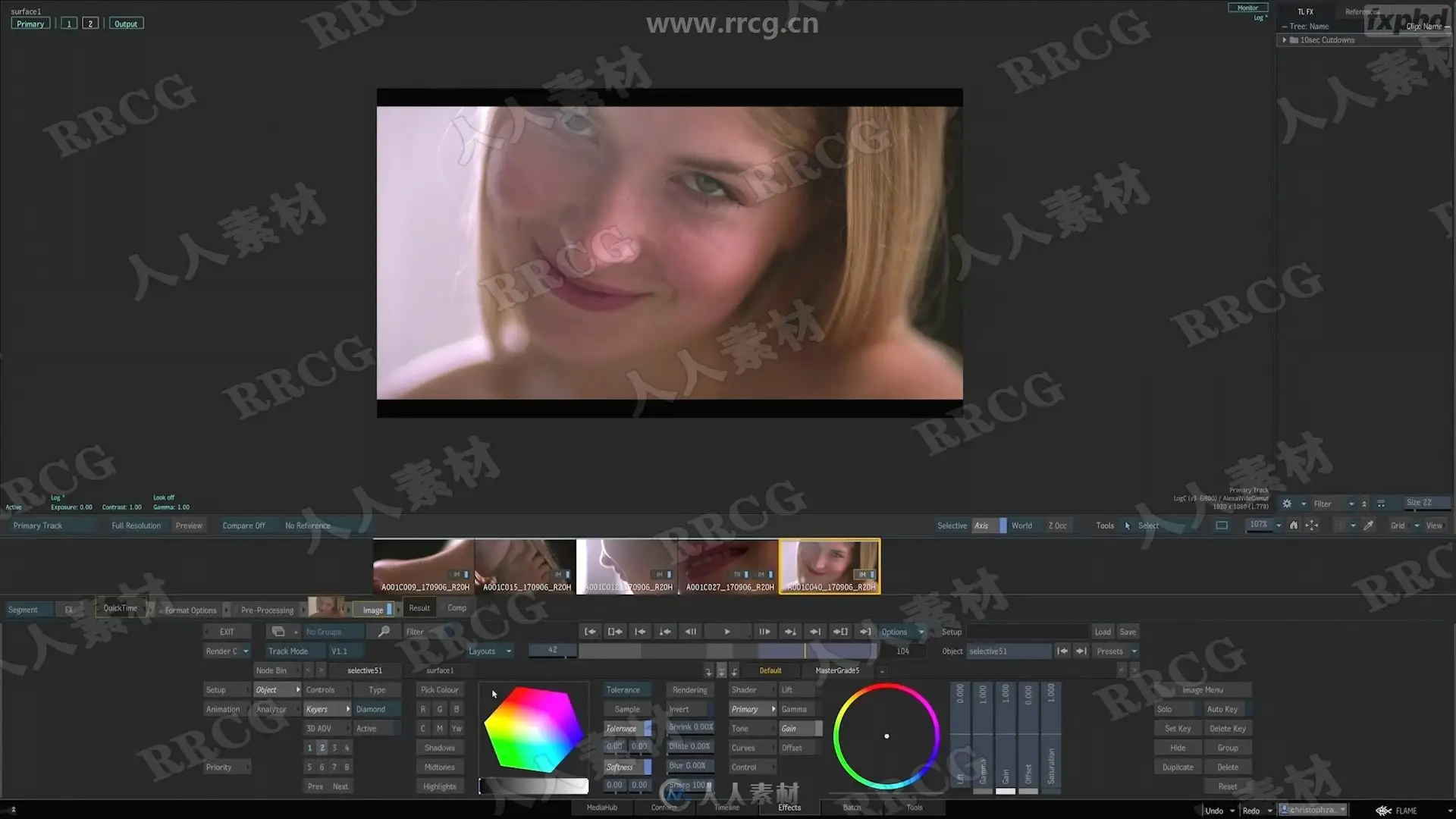Image resolution: width=1456 pixels, height=819 pixels.
Task: Select the eyedropper colour picker icon
Action: pyautogui.click(x=1369, y=526)
